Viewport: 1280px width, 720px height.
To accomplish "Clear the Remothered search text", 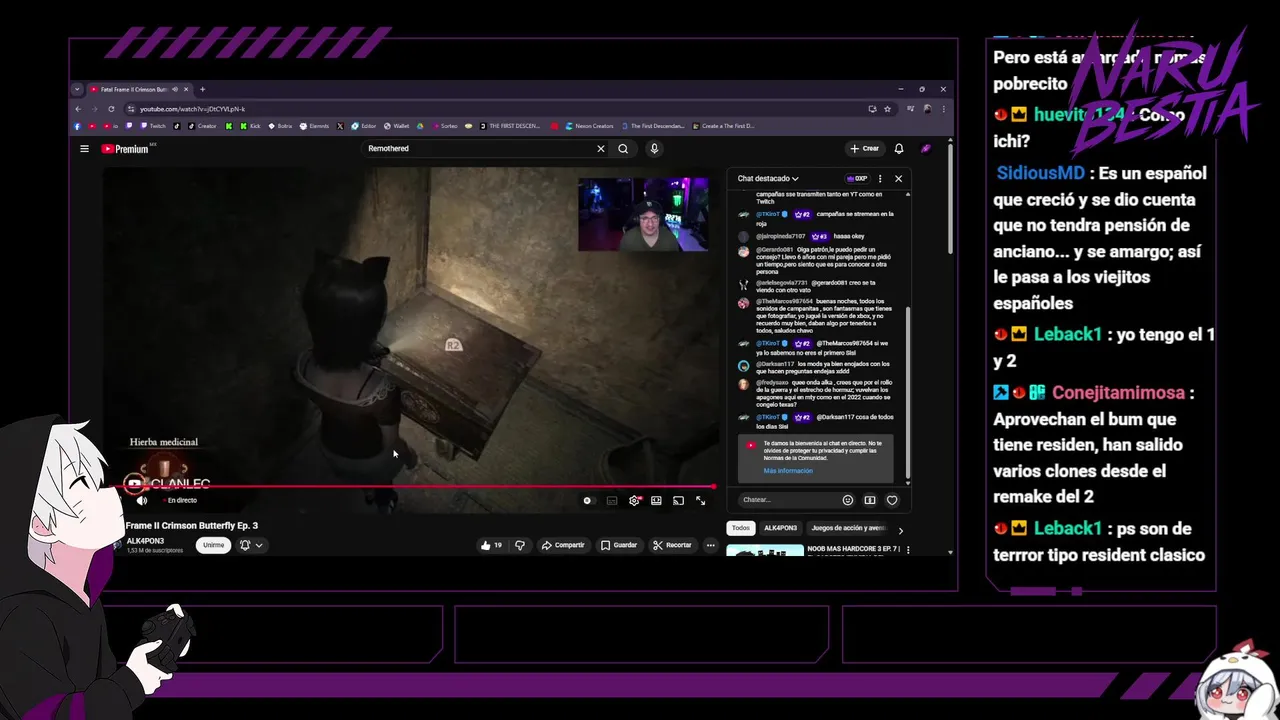I will (601, 149).
